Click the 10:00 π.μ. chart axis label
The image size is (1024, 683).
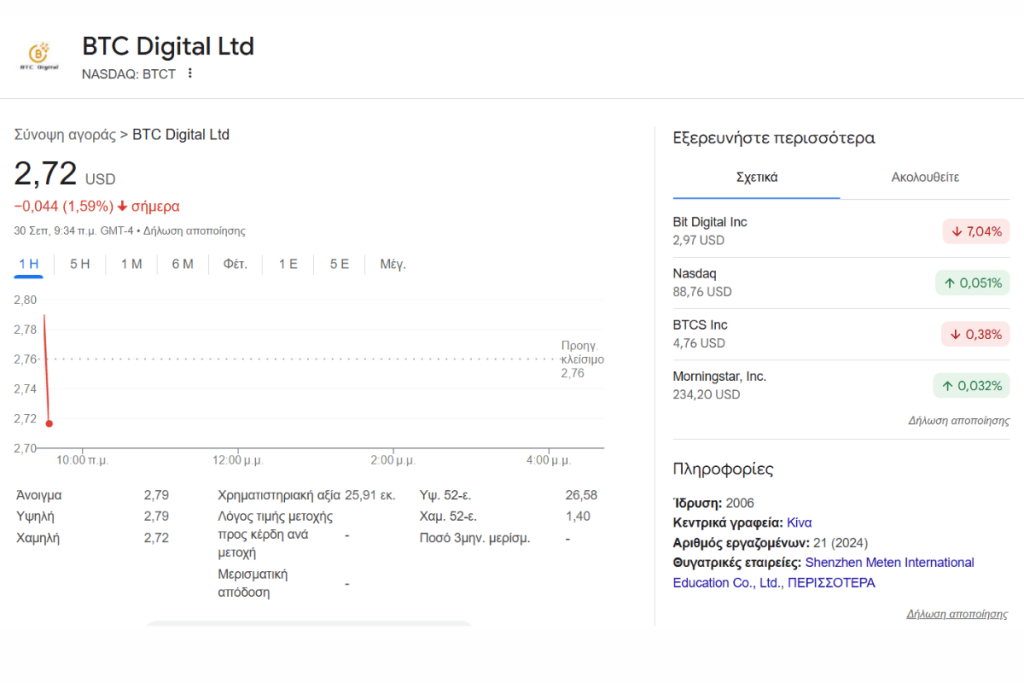coord(82,460)
